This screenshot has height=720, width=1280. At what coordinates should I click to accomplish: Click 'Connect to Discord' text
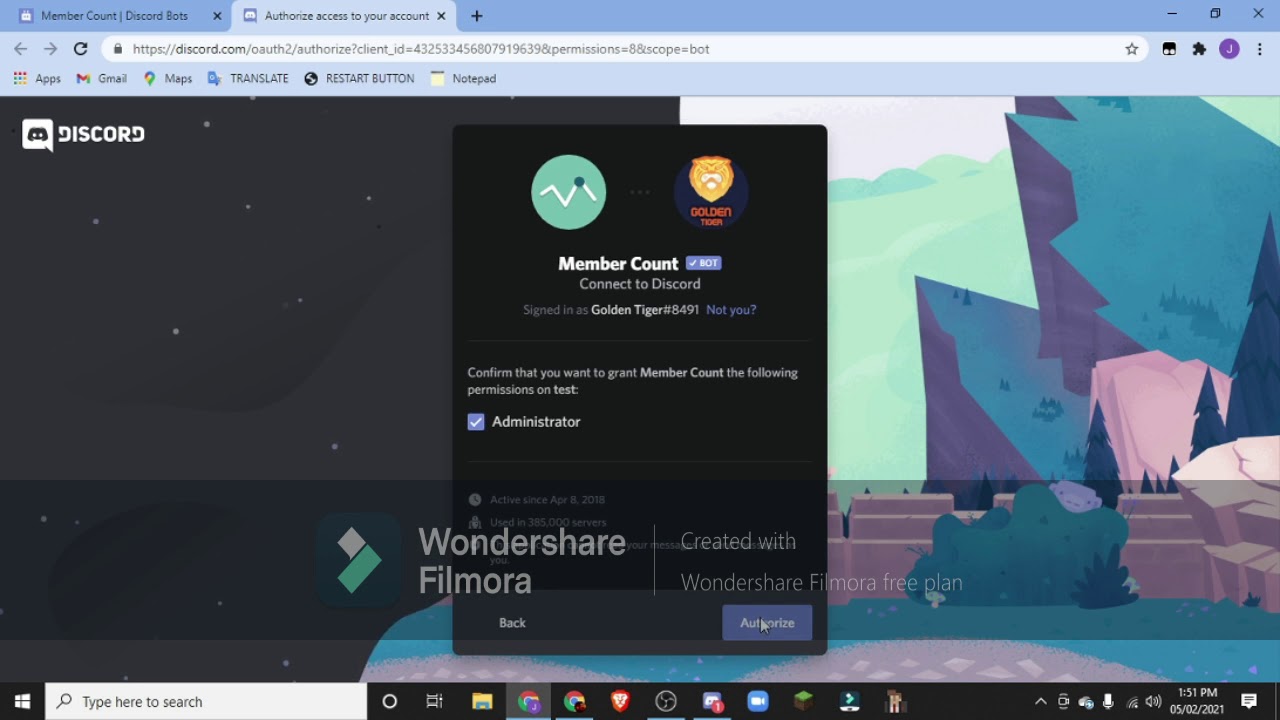tap(640, 284)
